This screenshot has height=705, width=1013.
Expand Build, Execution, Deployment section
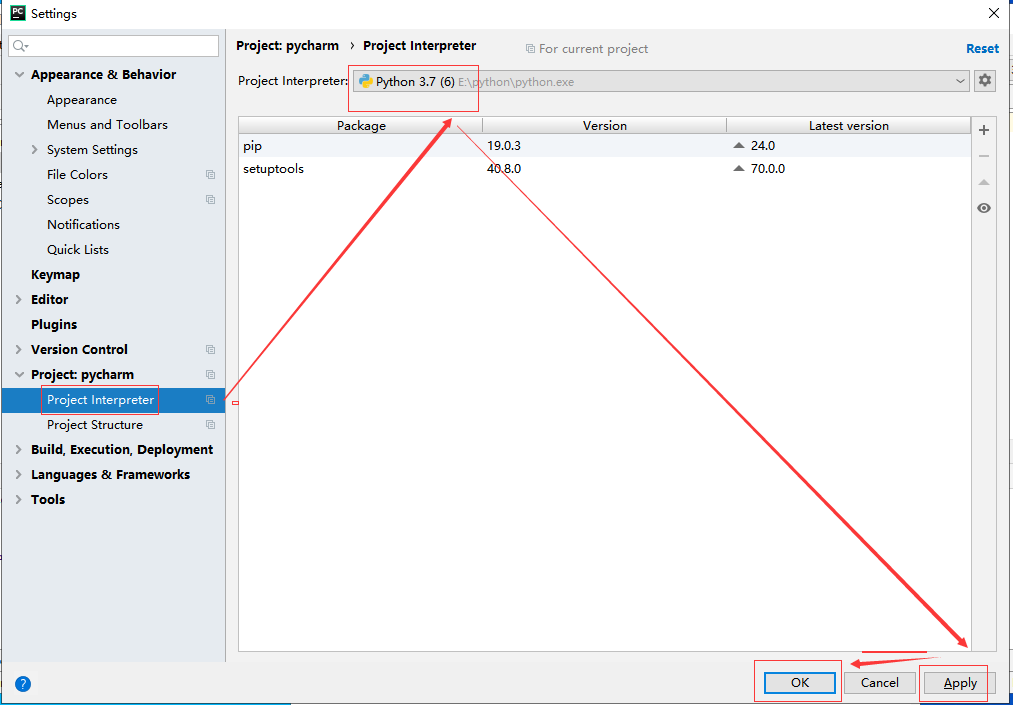pos(19,450)
